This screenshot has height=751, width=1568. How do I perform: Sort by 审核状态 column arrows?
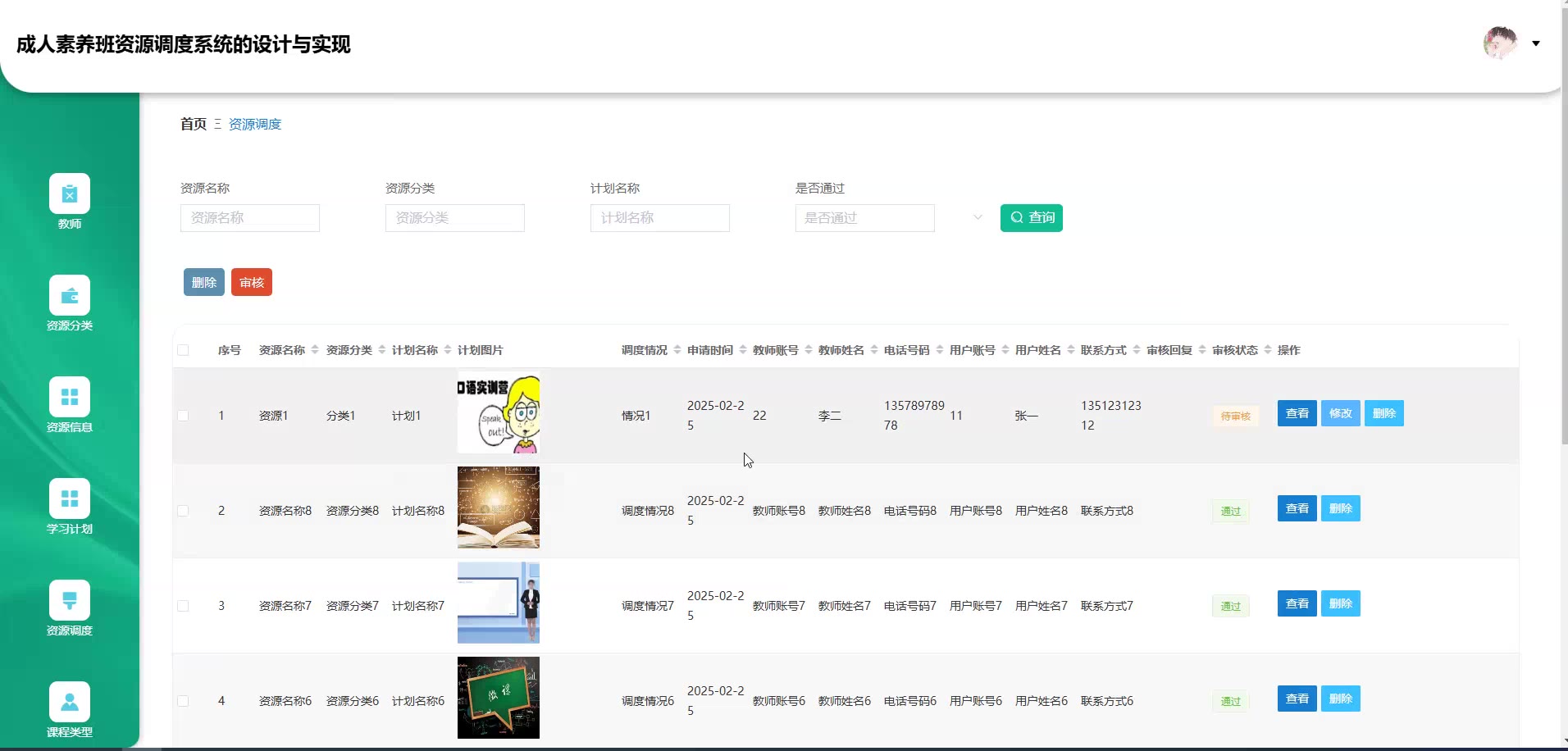point(1268,350)
